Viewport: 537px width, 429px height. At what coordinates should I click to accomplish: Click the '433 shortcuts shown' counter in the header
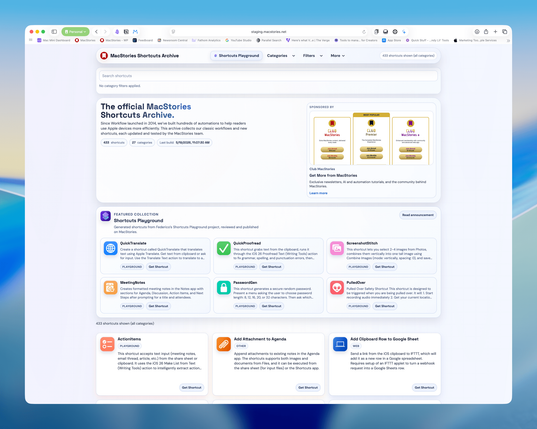click(x=408, y=55)
